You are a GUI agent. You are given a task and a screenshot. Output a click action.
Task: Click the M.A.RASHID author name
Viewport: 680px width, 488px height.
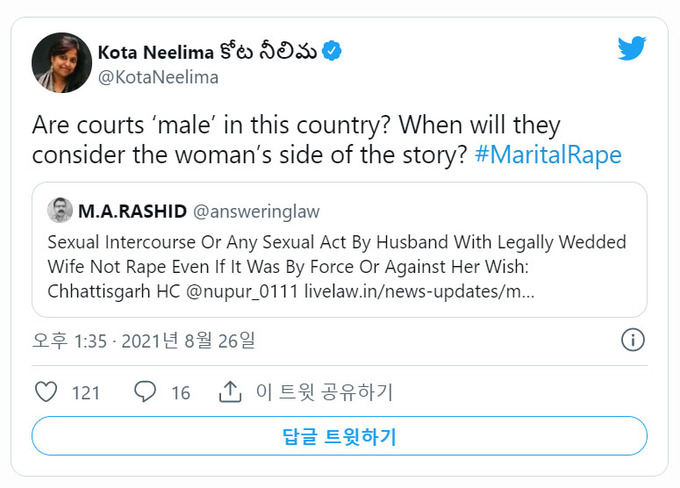(130, 211)
